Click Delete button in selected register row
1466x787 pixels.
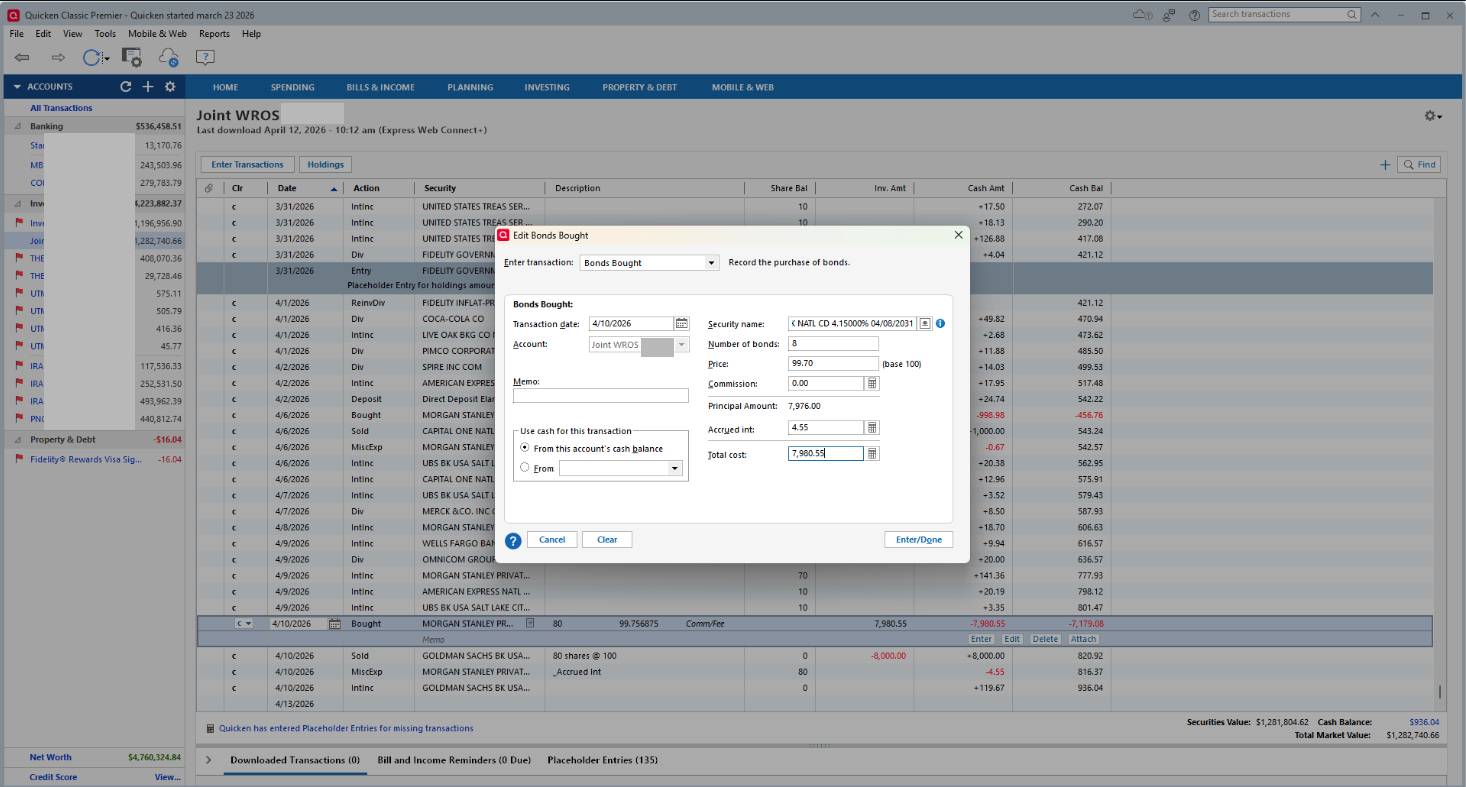(x=1045, y=639)
